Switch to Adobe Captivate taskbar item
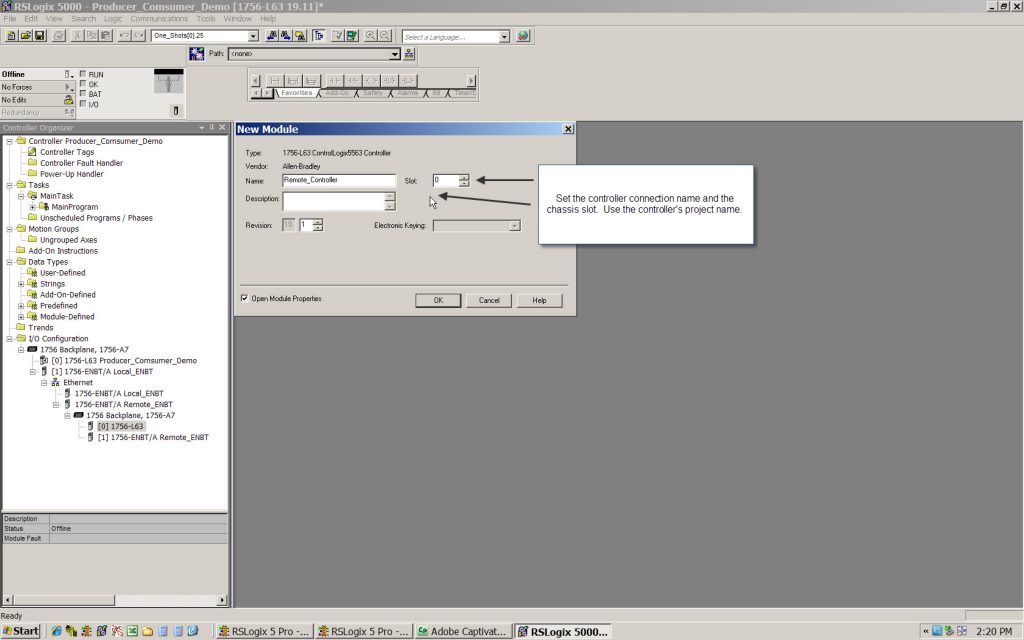 click(x=462, y=632)
